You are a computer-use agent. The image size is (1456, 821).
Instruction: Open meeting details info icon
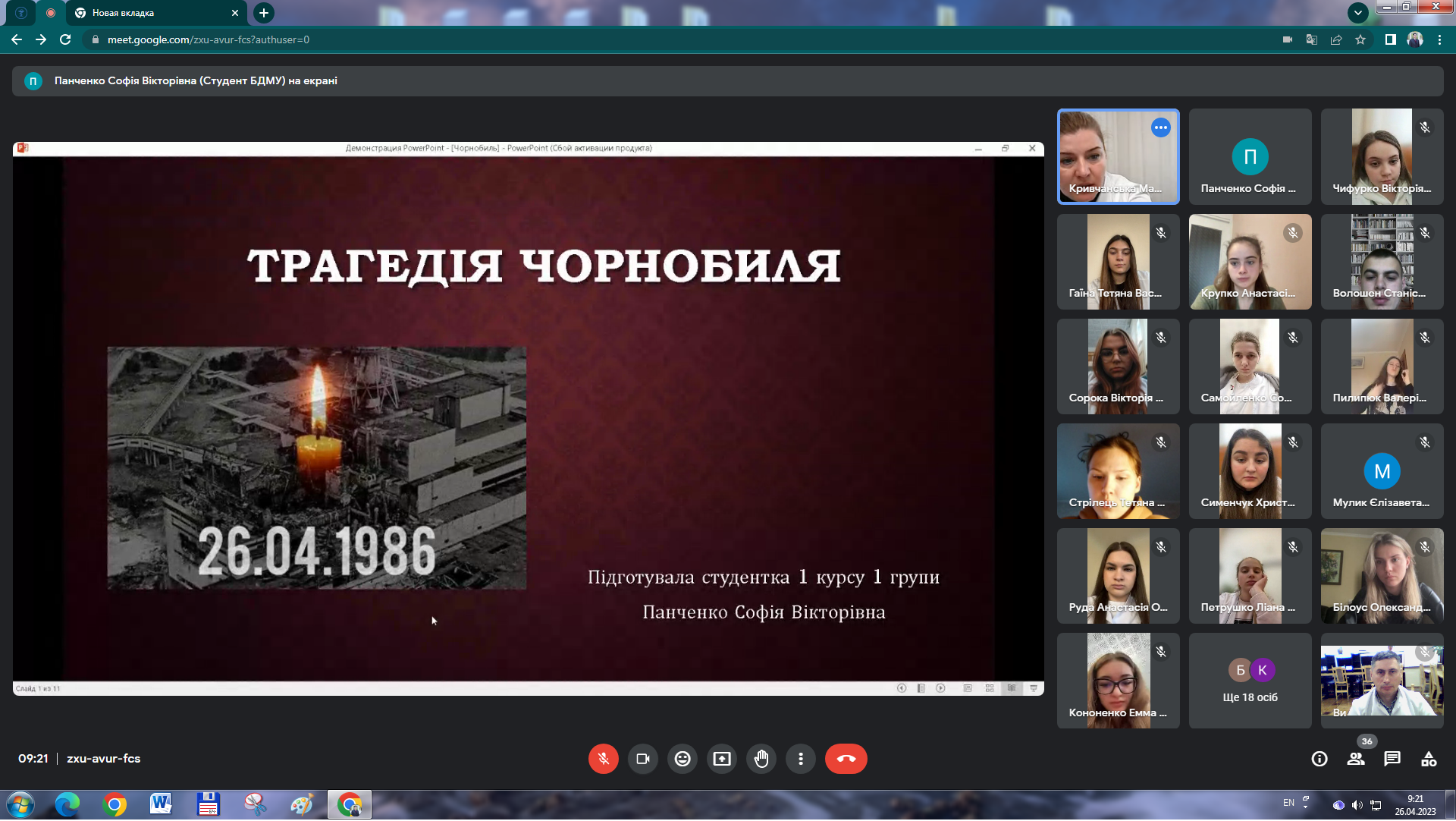pos(1319,760)
